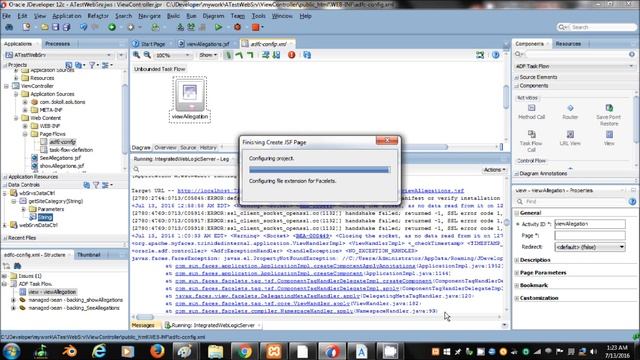Click ApplicationImpl.createComponent stack trace link
The width and height of the screenshot is (640, 360).
(x=269, y=273)
